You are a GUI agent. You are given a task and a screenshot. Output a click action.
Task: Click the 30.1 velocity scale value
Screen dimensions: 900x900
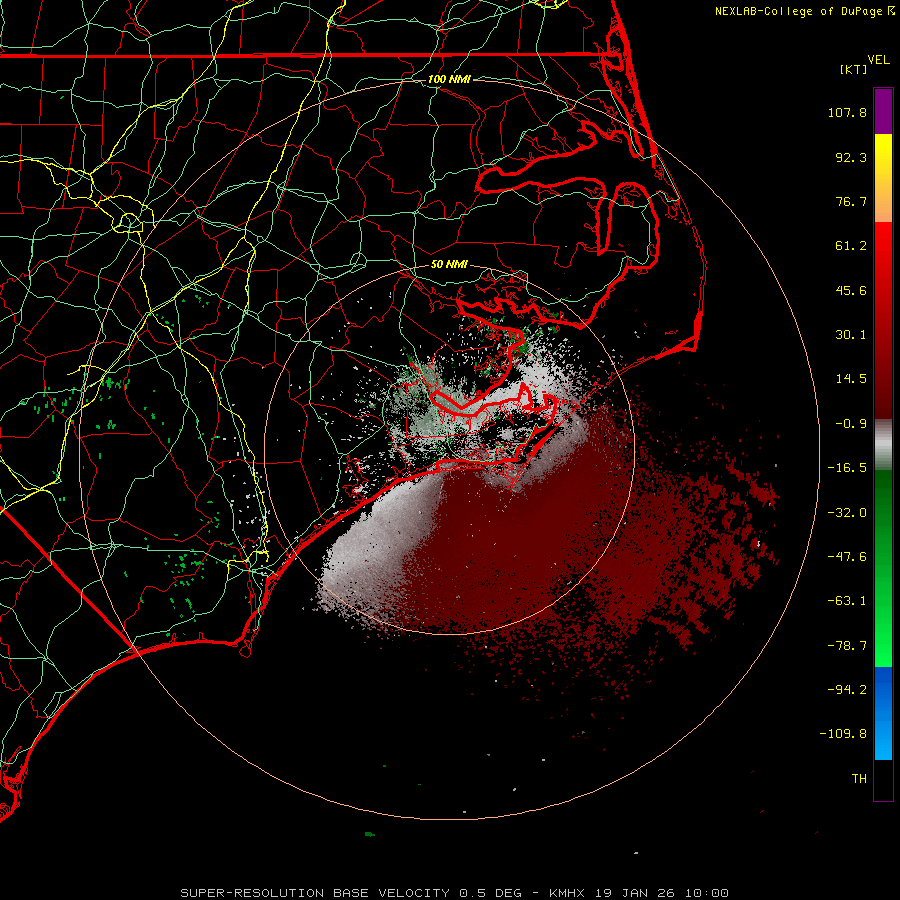851,335
